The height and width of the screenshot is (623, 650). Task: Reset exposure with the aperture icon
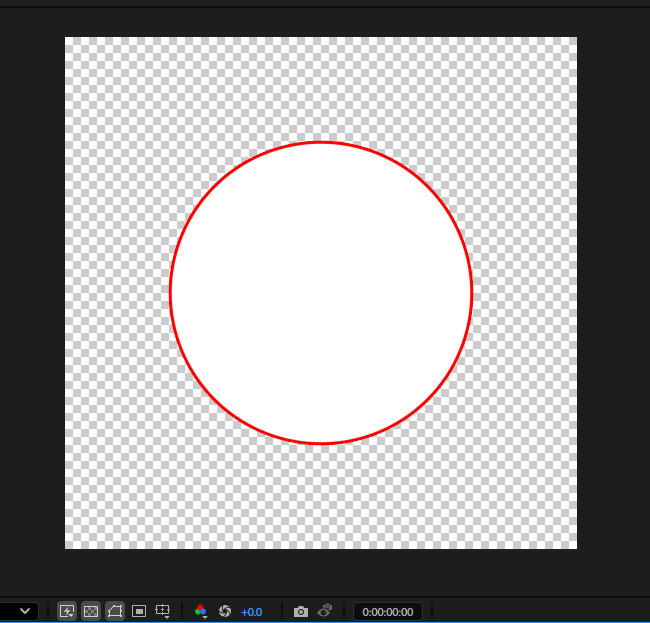pos(225,611)
